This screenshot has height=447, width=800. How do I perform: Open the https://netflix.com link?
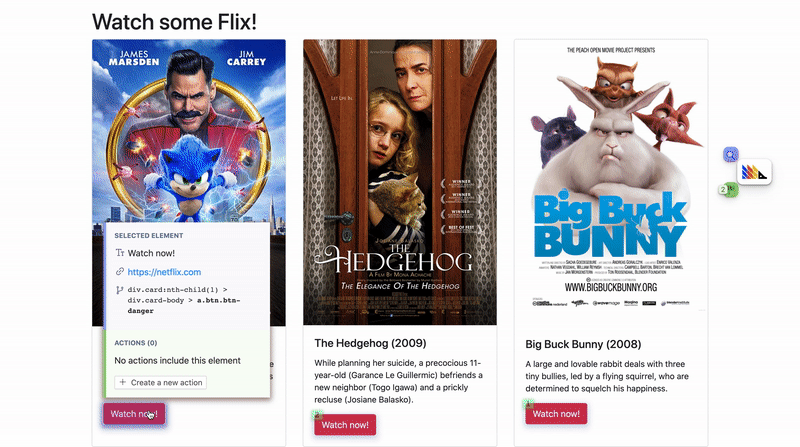pos(164,272)
